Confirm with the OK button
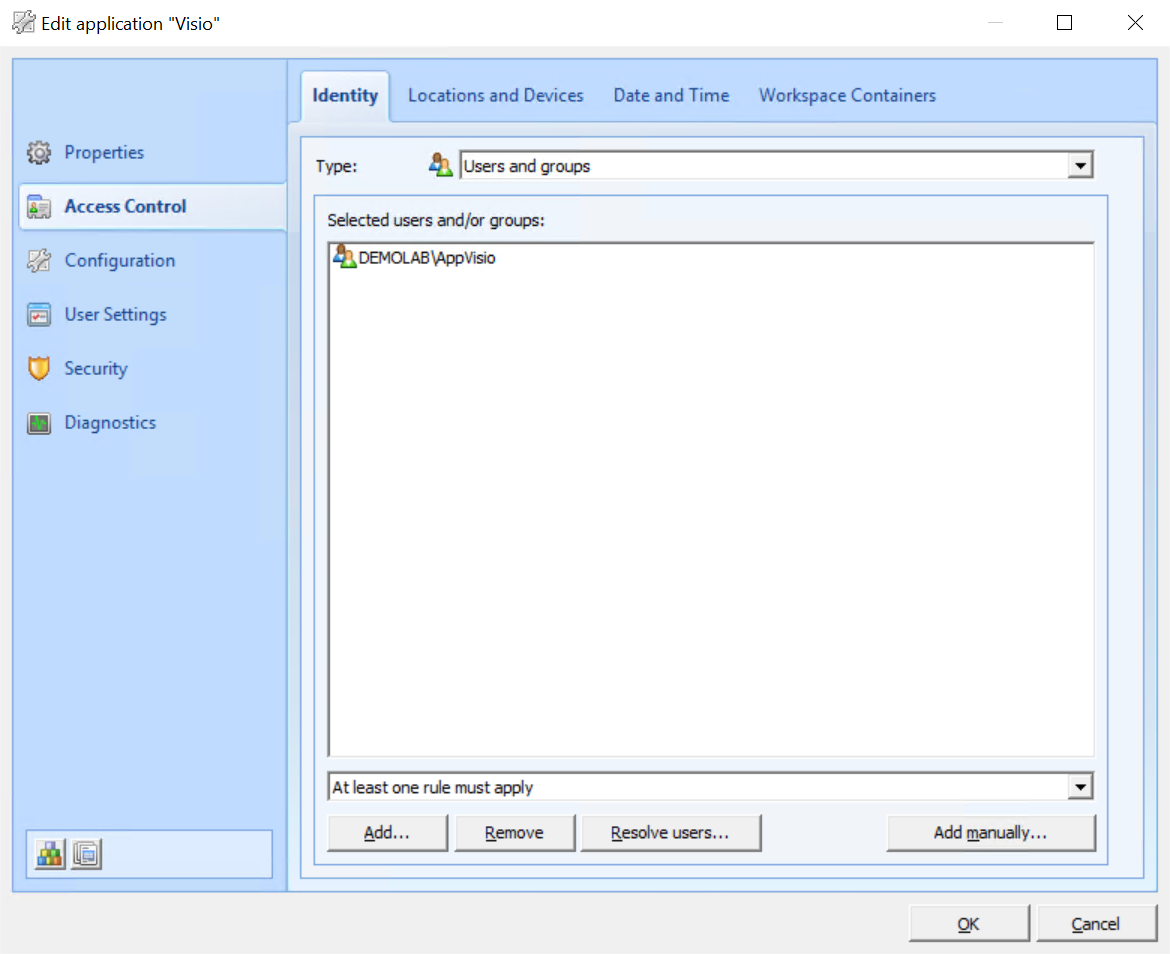 tap(969, 924)
